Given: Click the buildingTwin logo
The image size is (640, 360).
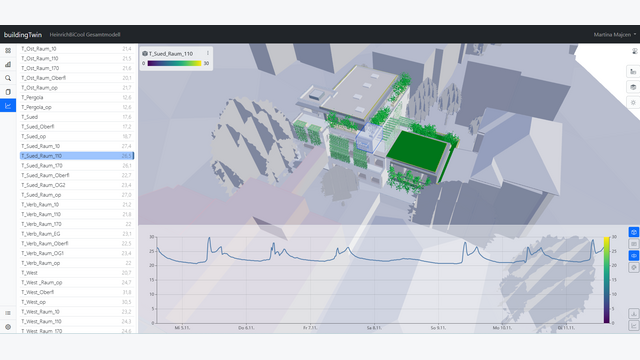Looking at the screenshot, I should [x=23, y=35].
